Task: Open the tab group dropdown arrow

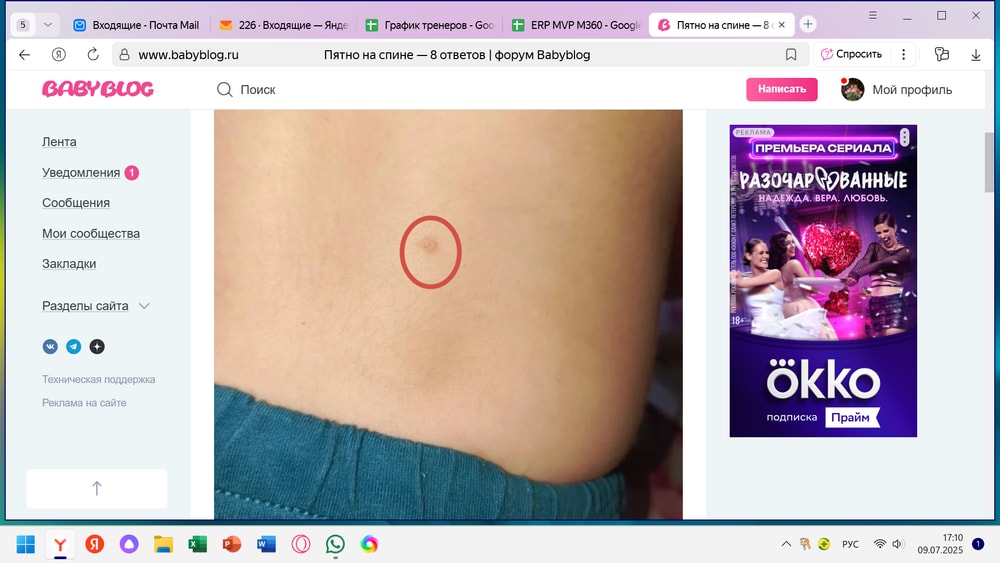Action: pos(47,25)
